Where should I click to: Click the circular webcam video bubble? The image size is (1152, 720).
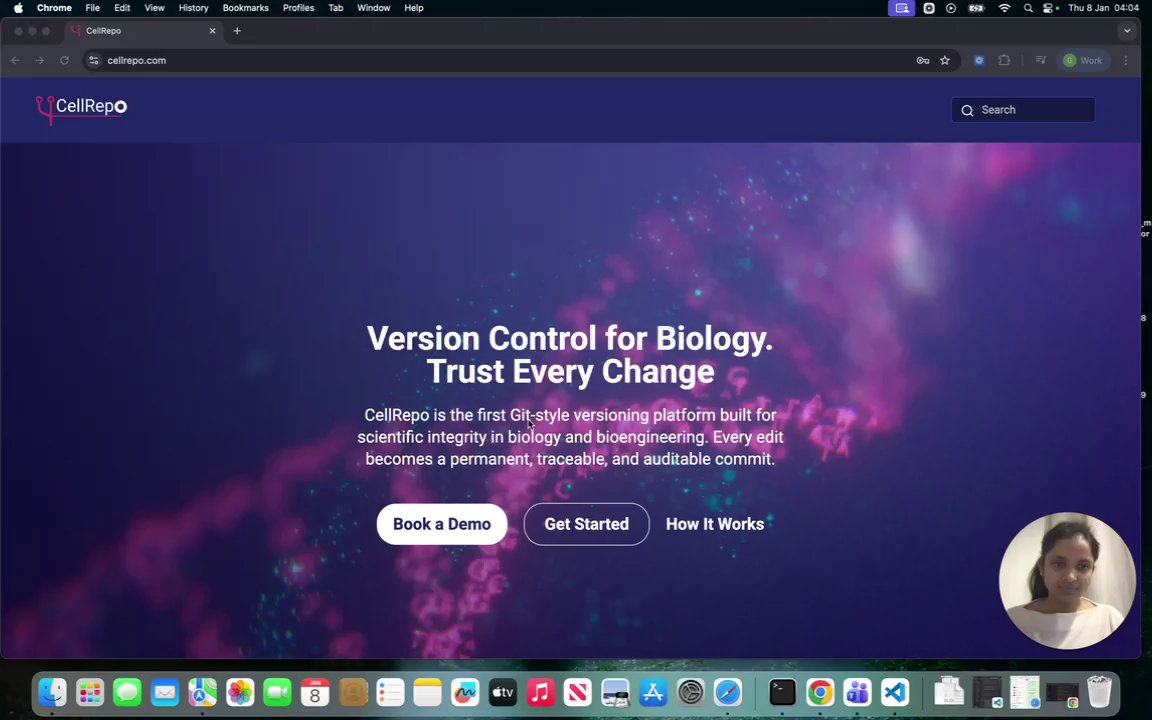(1067, 580)
